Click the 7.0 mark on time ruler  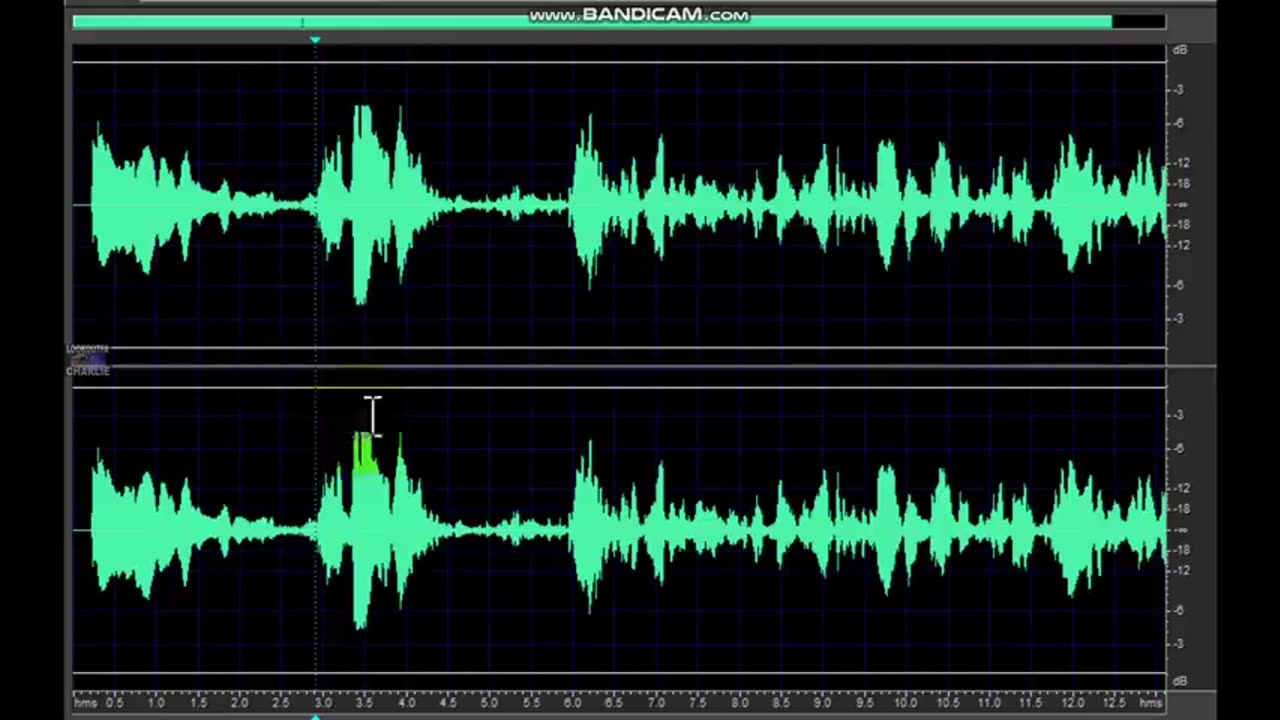[x=656, y=703]
